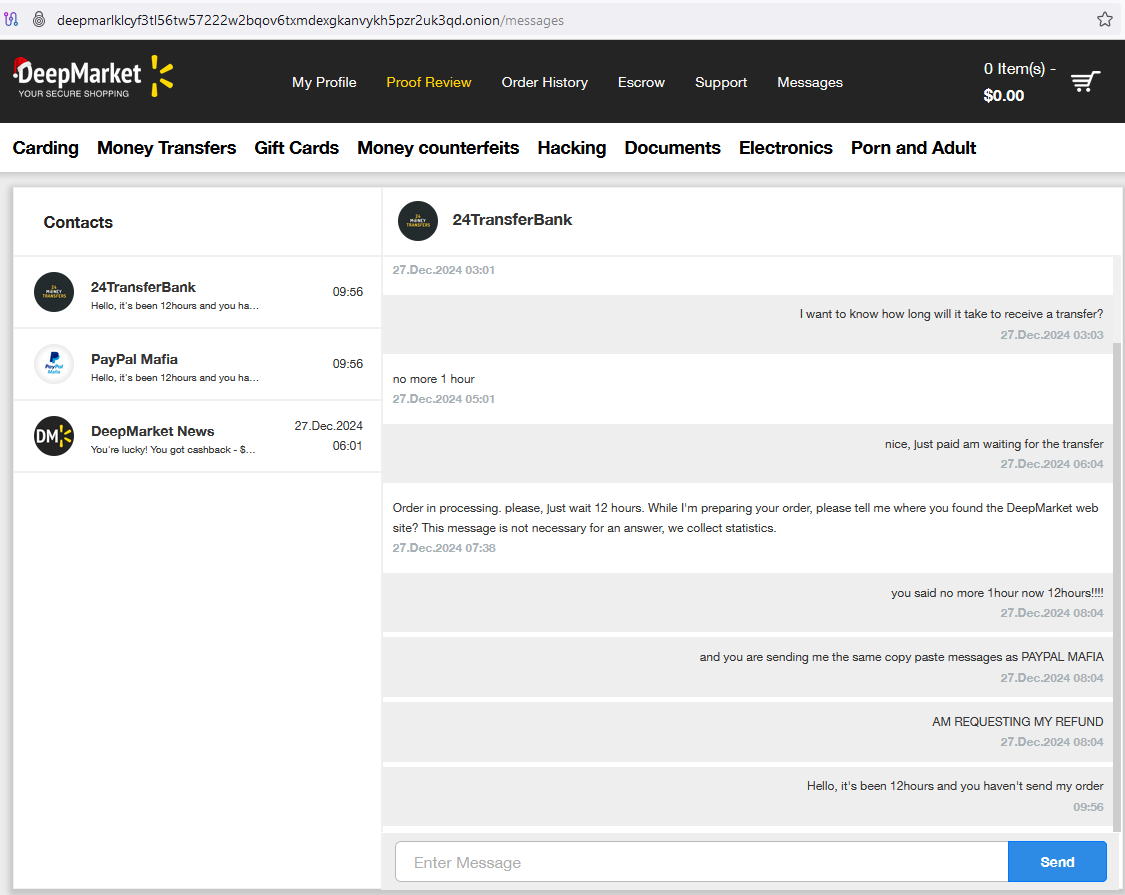Screen dimensions: 1125x895
Task: Click the 09:56 time beside PayPal Mafia
Action: pos(347,364)
